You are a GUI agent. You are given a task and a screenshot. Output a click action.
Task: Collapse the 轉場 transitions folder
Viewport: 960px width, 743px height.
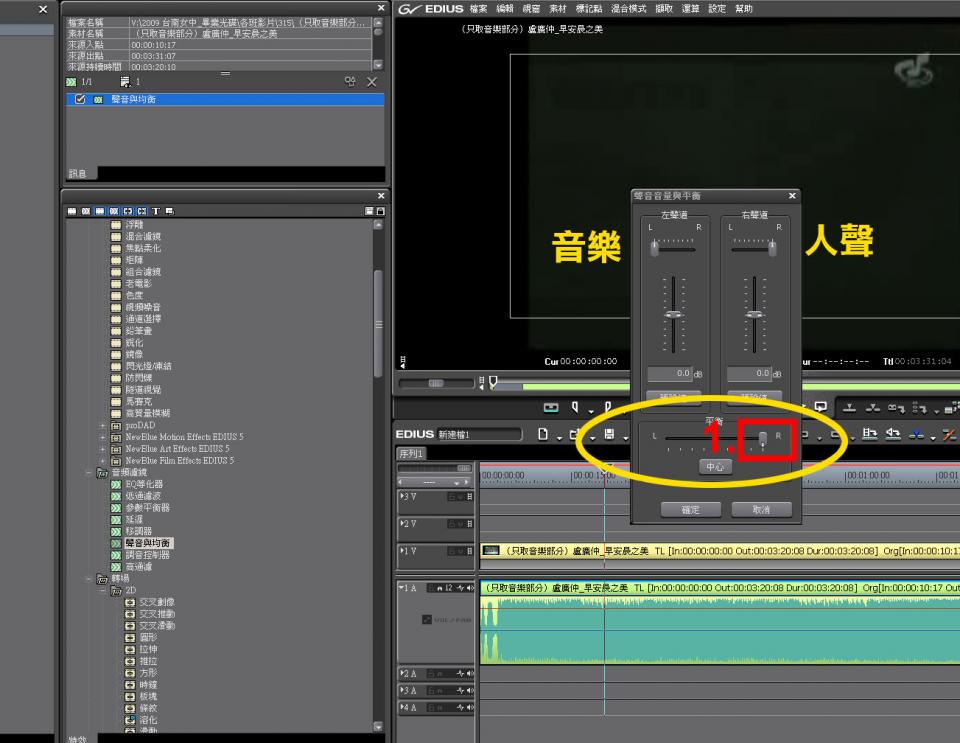(89, 578)
